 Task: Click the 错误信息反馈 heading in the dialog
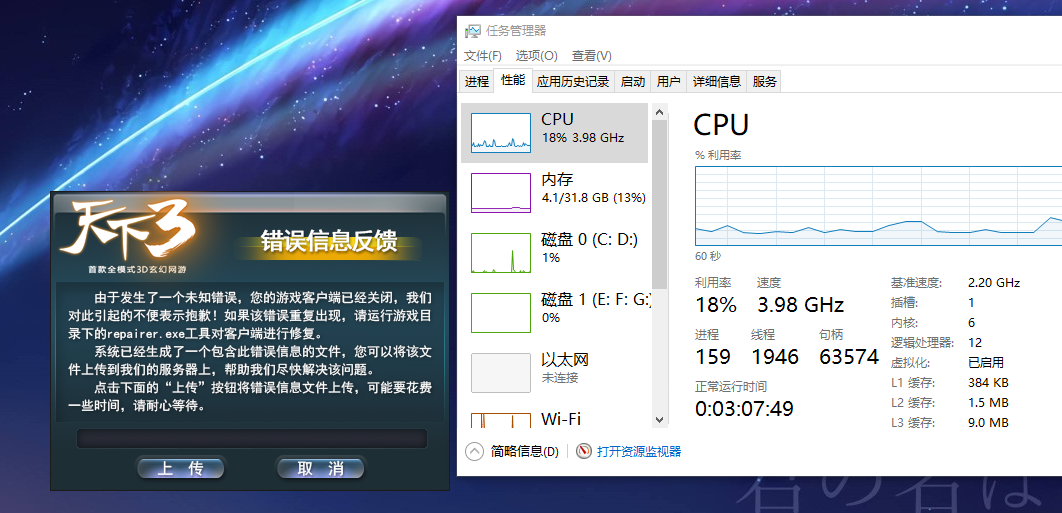329,241
